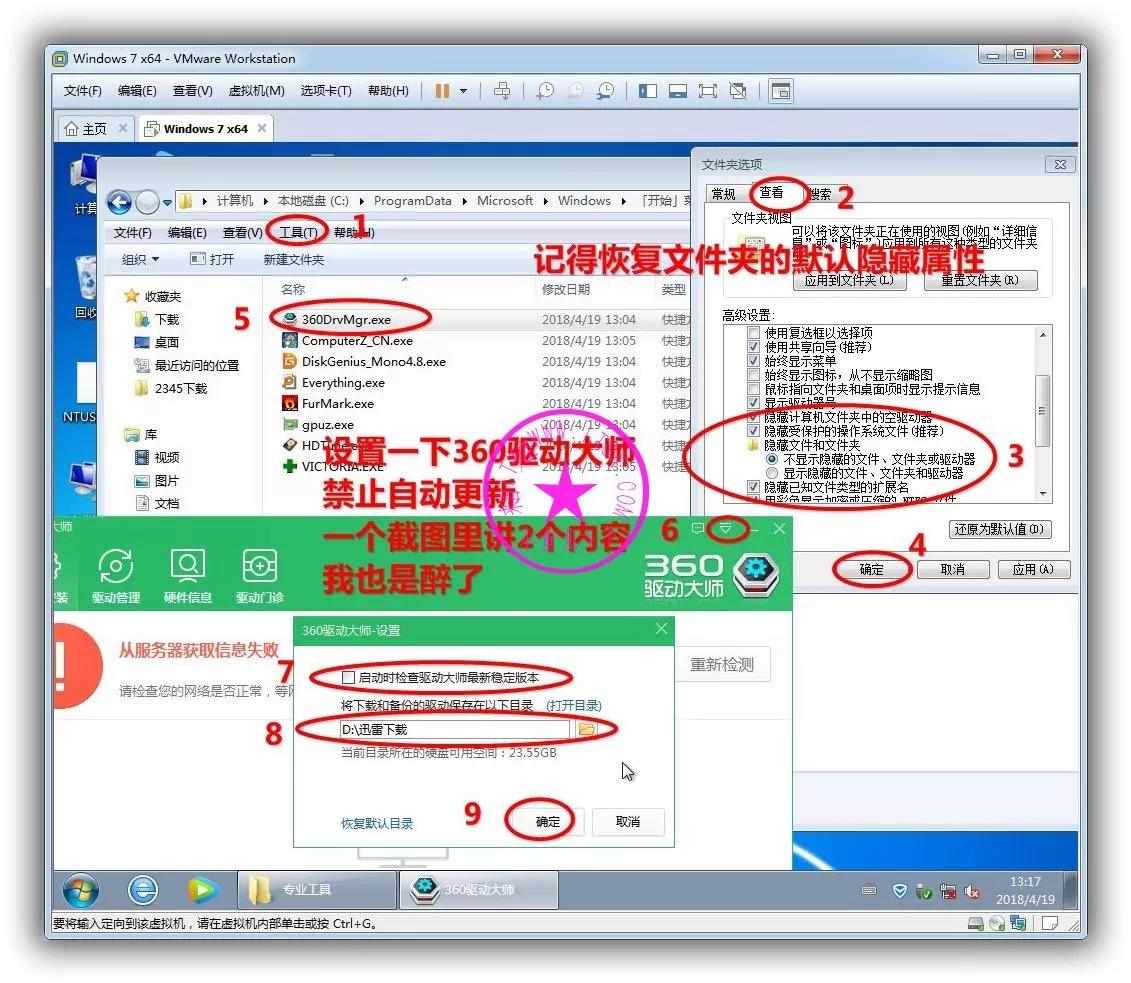
Task: Click the VMware pause virtual machine icon
Action: tap(442, 91)
